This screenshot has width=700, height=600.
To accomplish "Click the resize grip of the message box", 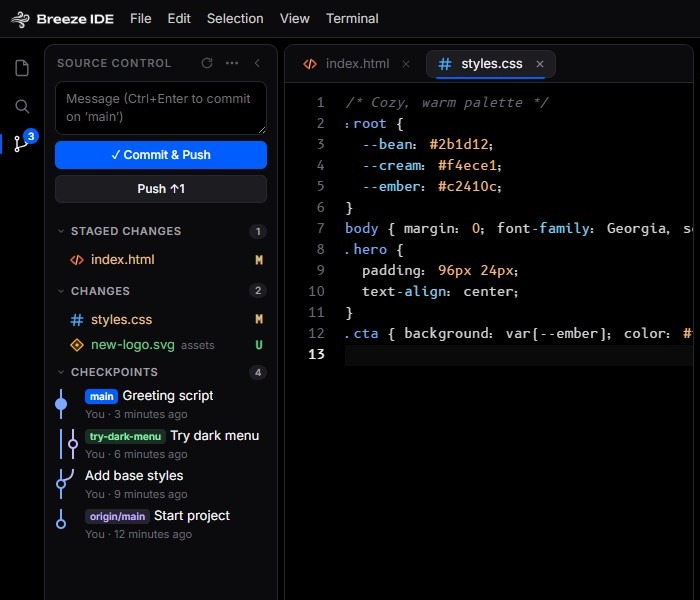I will [262, 129].
